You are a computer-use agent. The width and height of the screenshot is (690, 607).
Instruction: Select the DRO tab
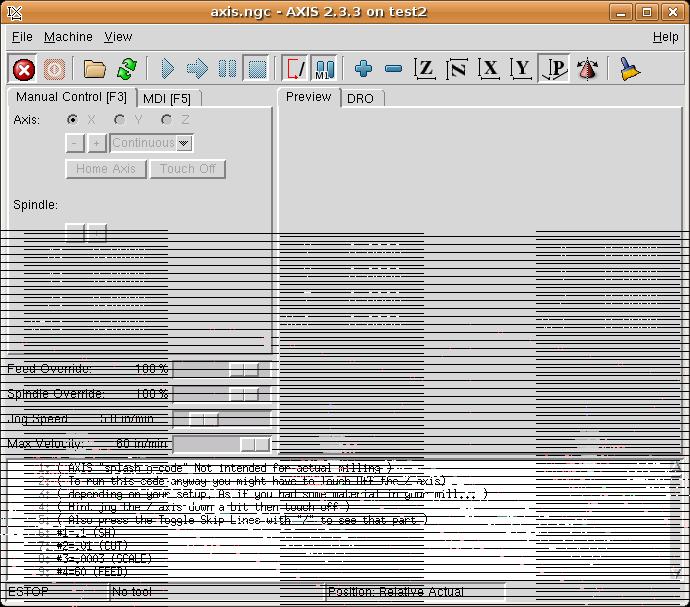360,99
